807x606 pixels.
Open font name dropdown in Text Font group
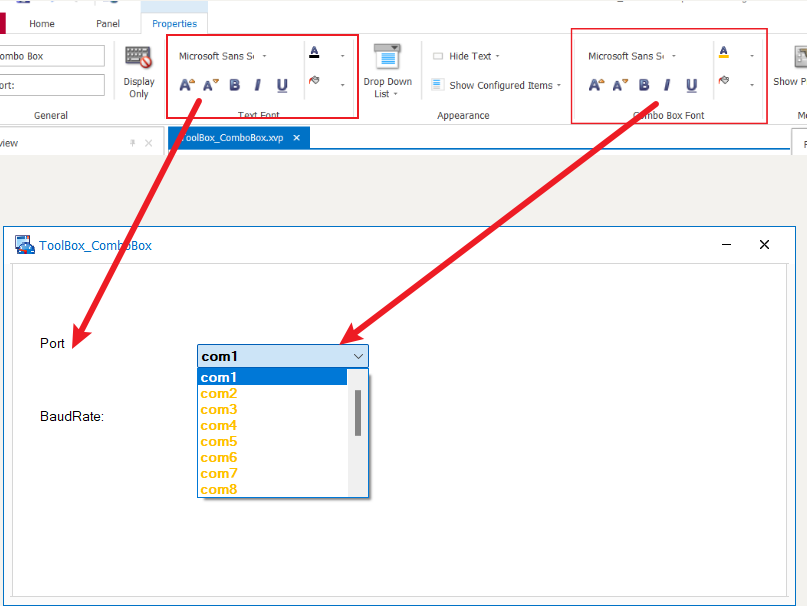[265, 56]
